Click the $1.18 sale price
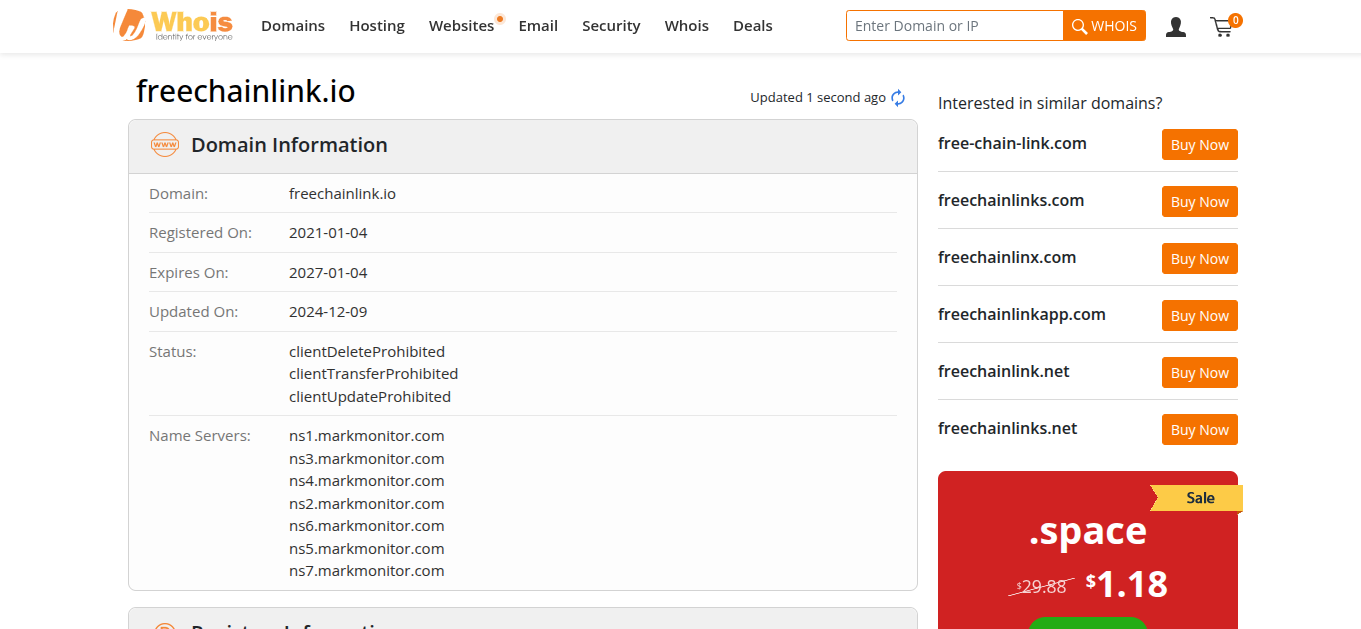The image size is (1361, 629). (x=1127, y=584)
